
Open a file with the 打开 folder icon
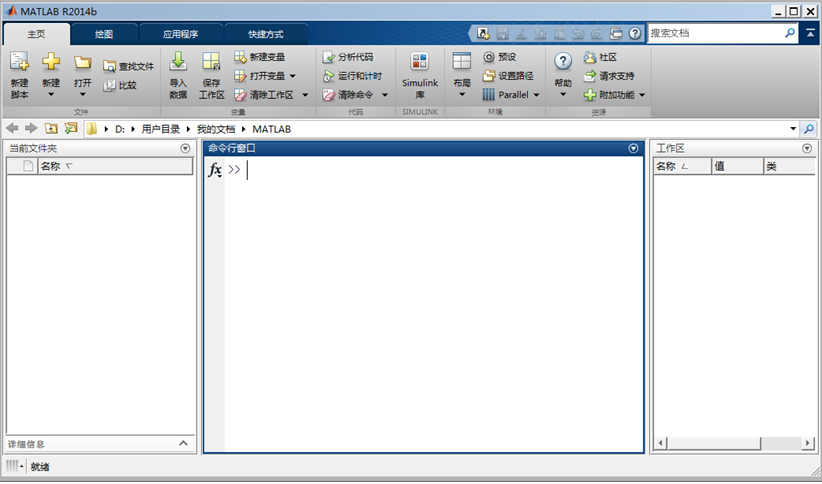[x=82, y=62]
